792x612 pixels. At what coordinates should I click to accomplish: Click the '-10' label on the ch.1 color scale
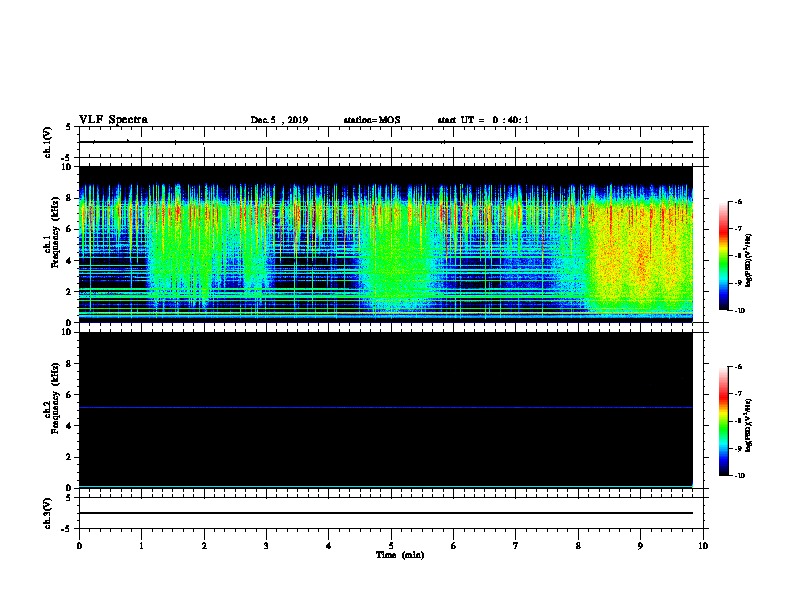pyautogui.click(x=739, y=311)
